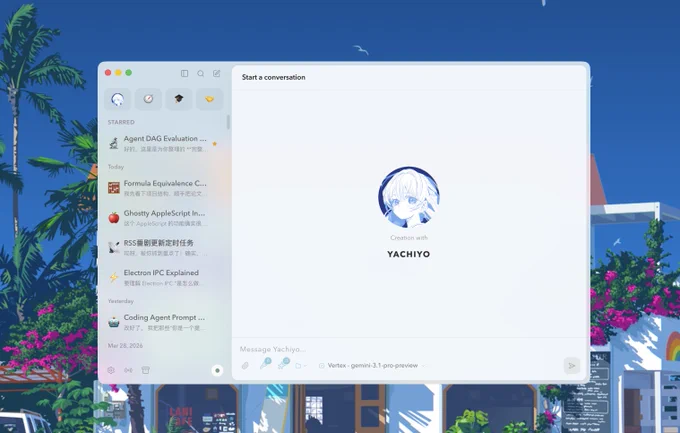The width and height of the screenshot is (680, 433).
Task: Click the lightning bolt chat icon
Action: [x=114, y=277]
